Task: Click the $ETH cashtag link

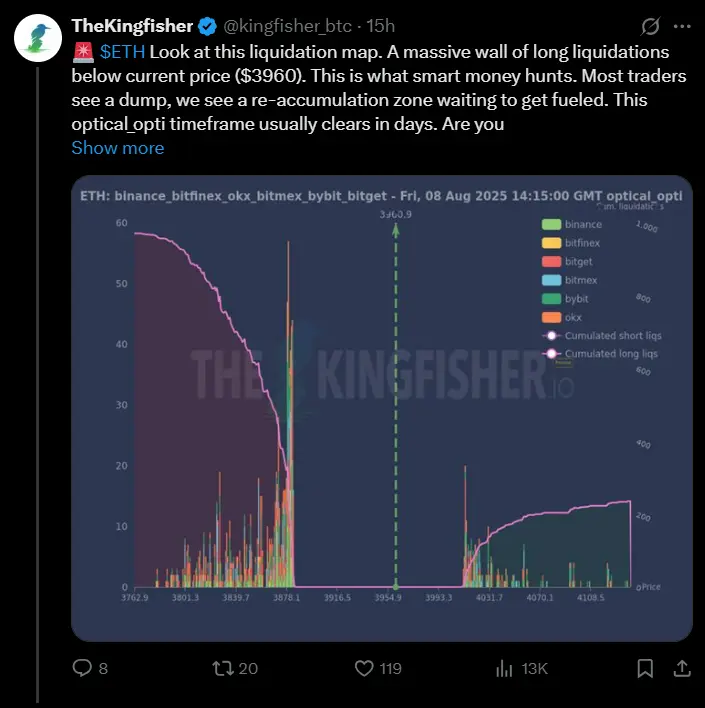Action: 122,52
